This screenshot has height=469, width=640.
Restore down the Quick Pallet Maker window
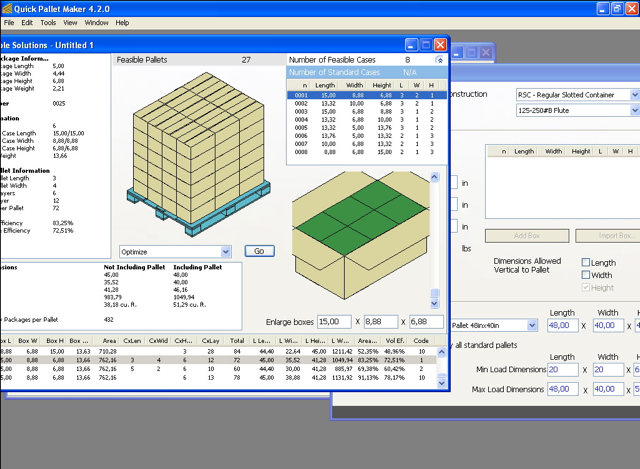617,9
